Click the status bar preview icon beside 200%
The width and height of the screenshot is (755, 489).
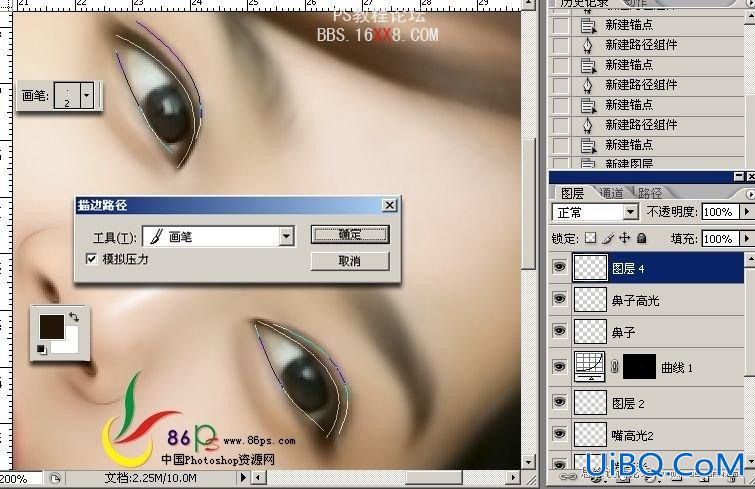pos(55,478)
